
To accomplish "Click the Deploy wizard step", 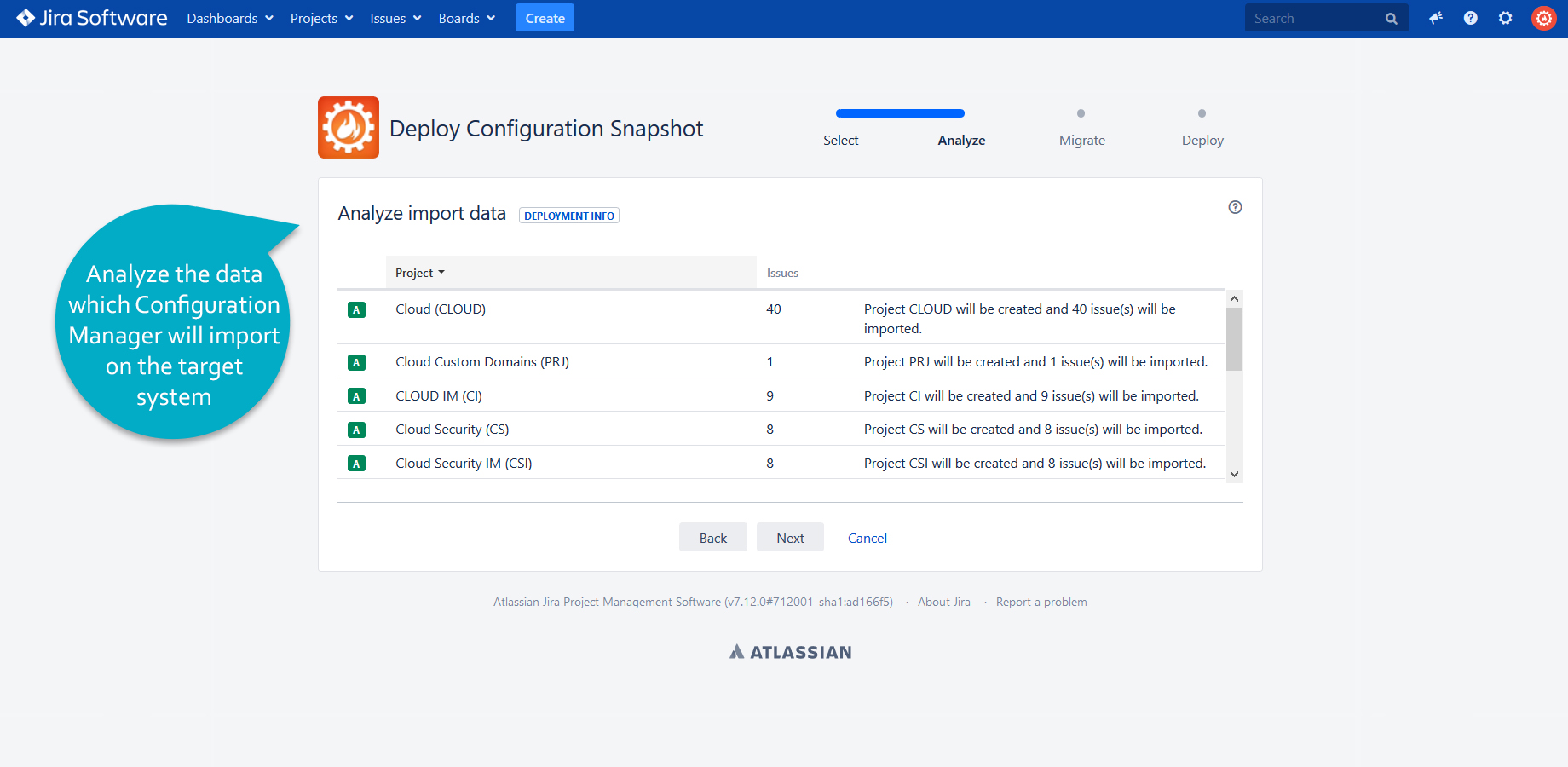I will tap(1202, 141).
